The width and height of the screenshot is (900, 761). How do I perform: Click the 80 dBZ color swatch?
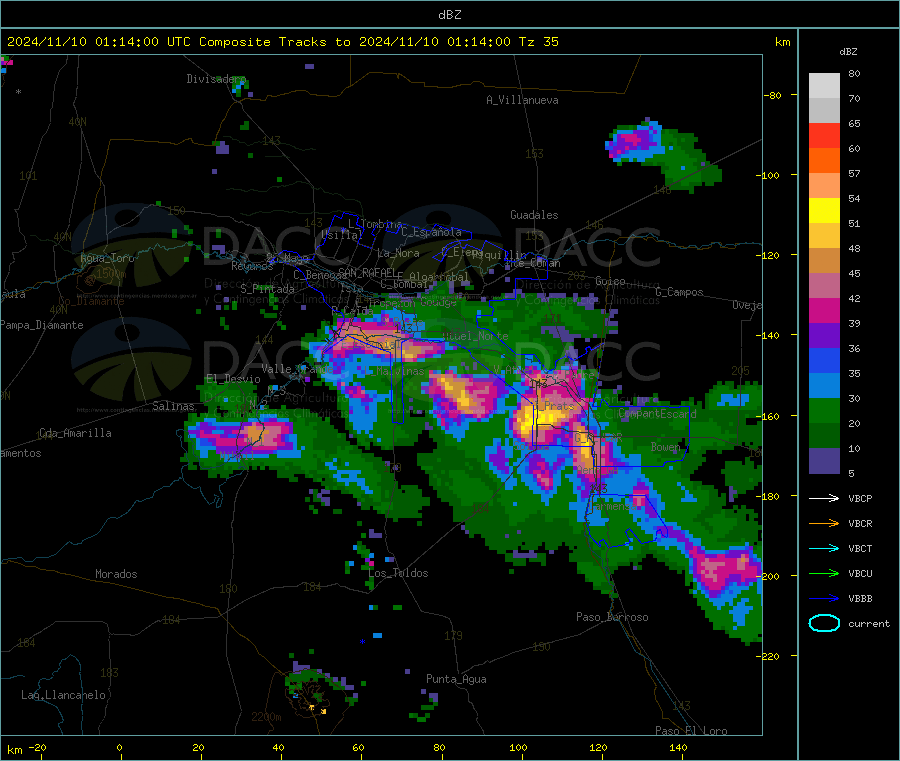824,86
